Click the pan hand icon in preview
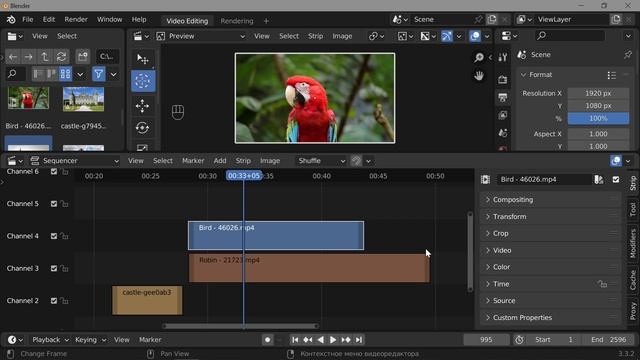 click(479, 76)
